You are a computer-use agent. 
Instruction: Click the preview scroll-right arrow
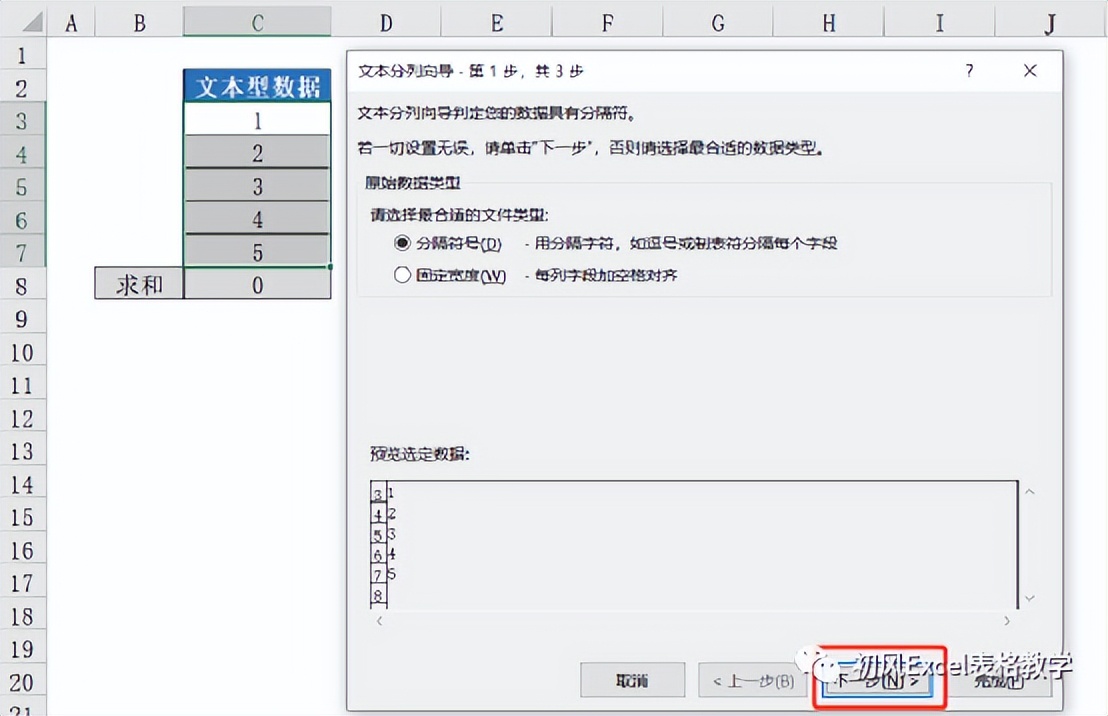[1007, 621]
